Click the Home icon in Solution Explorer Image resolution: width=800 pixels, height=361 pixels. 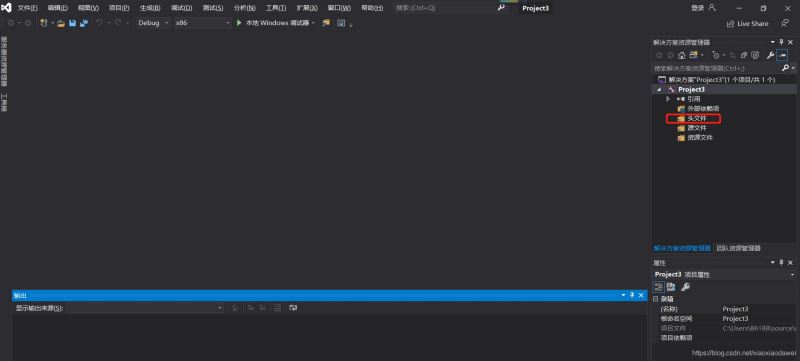point(681,55)
